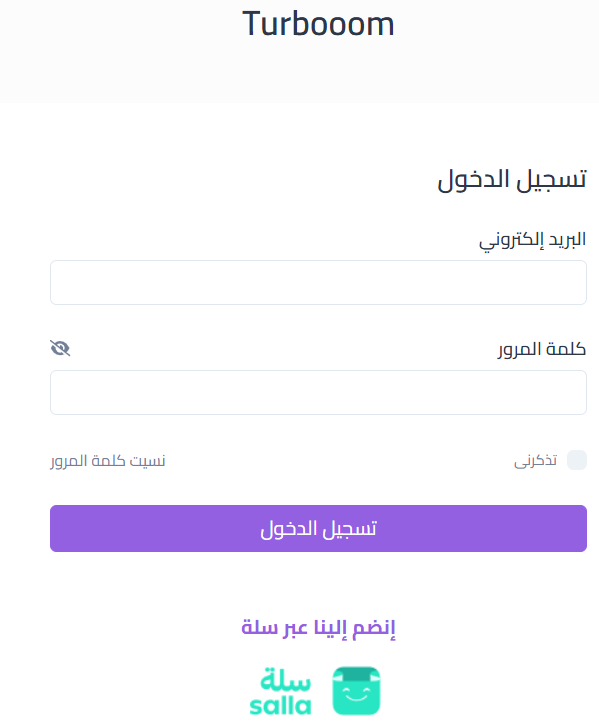Click the Turbooom title at the top

[x=318, y=24]
